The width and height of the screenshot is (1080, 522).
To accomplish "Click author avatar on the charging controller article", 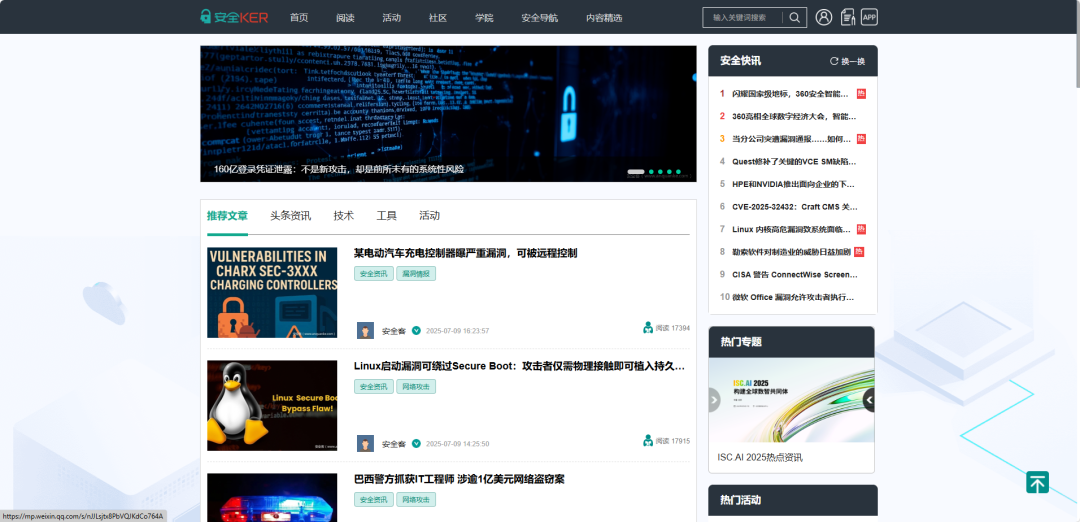I will [365, 331].
